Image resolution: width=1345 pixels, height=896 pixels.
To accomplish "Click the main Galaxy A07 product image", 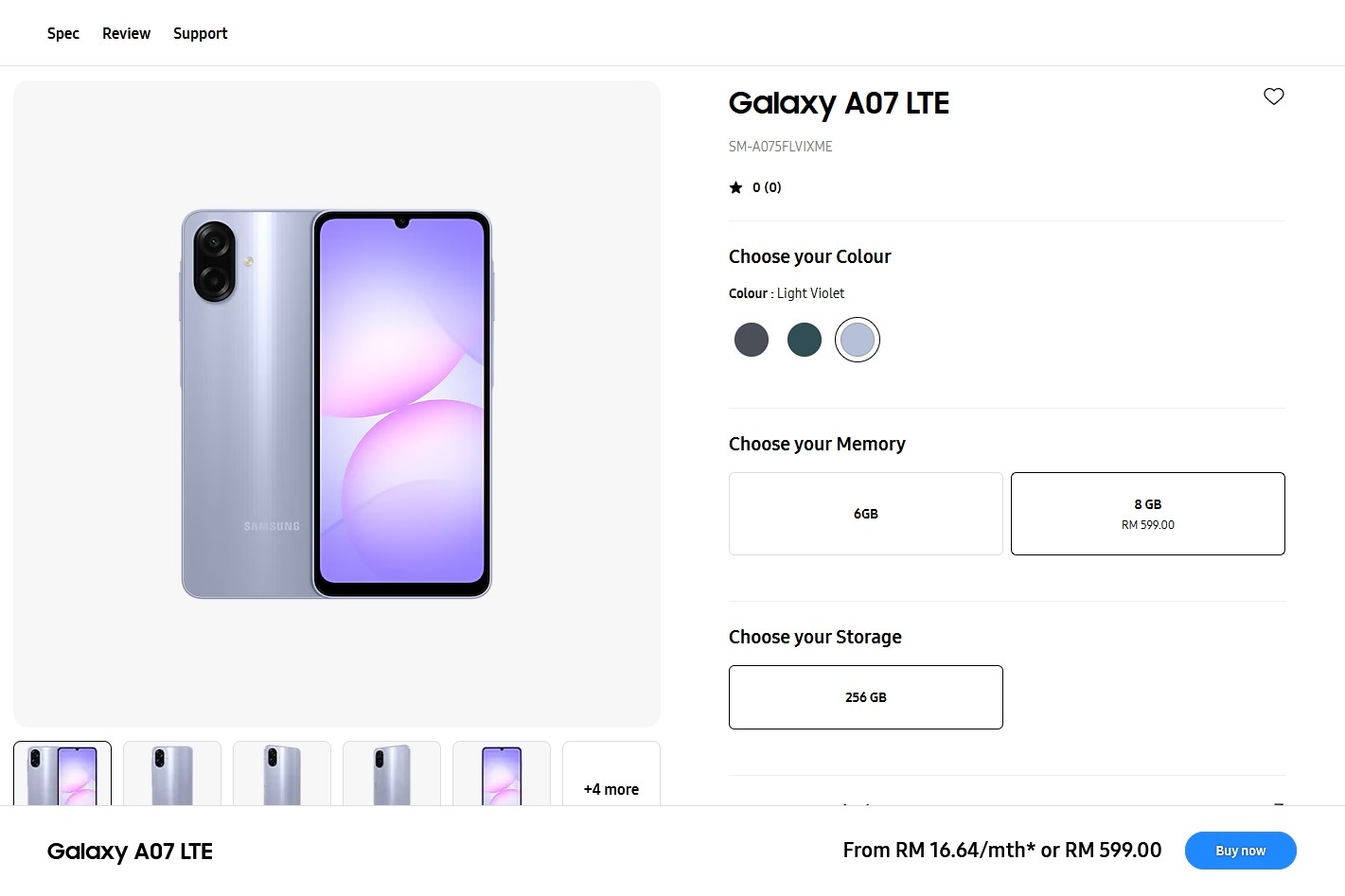I will point(337,404).
